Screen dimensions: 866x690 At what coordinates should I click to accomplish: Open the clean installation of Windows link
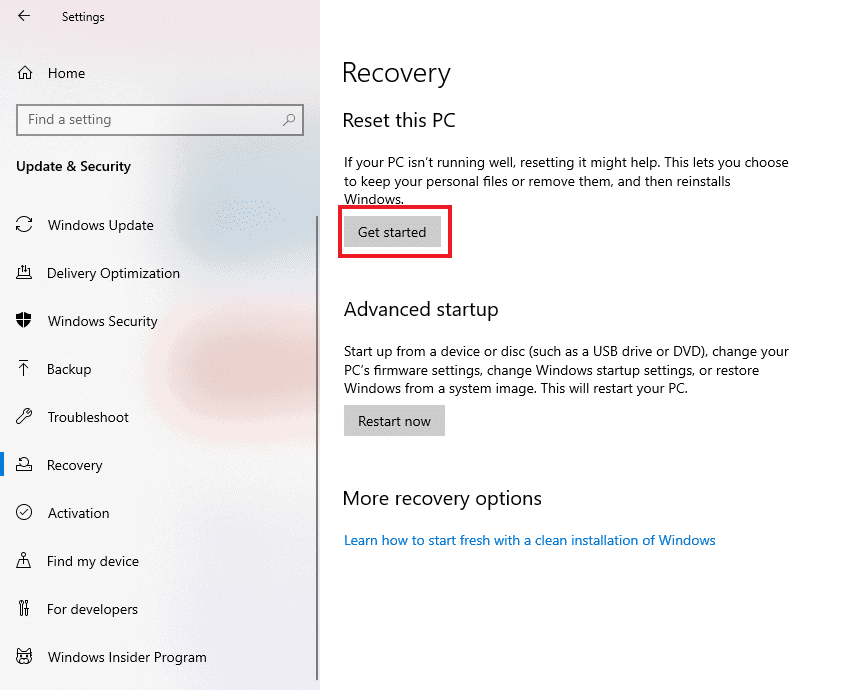pyautogui.click(x=529, y=540)
